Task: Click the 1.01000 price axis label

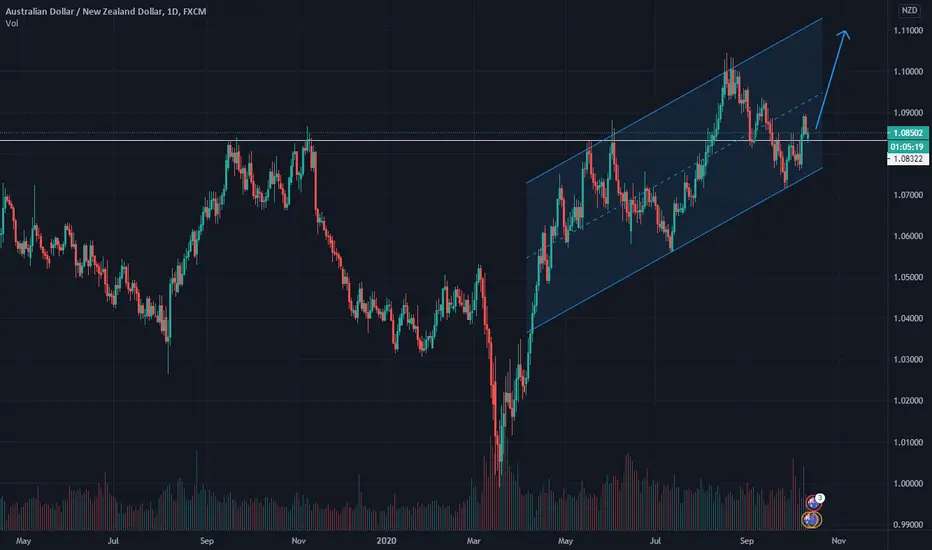Action: point(908,442)
